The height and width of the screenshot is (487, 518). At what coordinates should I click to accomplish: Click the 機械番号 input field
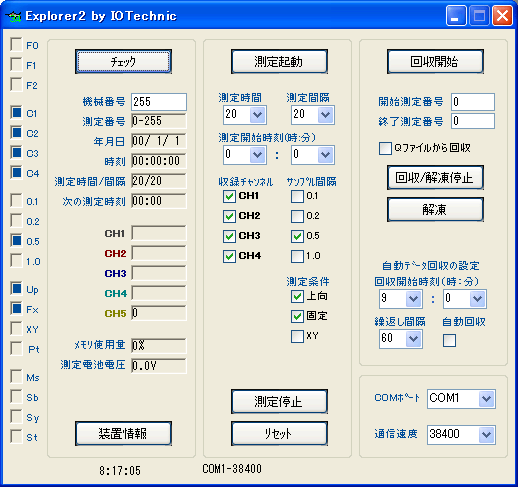coord(159,102)
